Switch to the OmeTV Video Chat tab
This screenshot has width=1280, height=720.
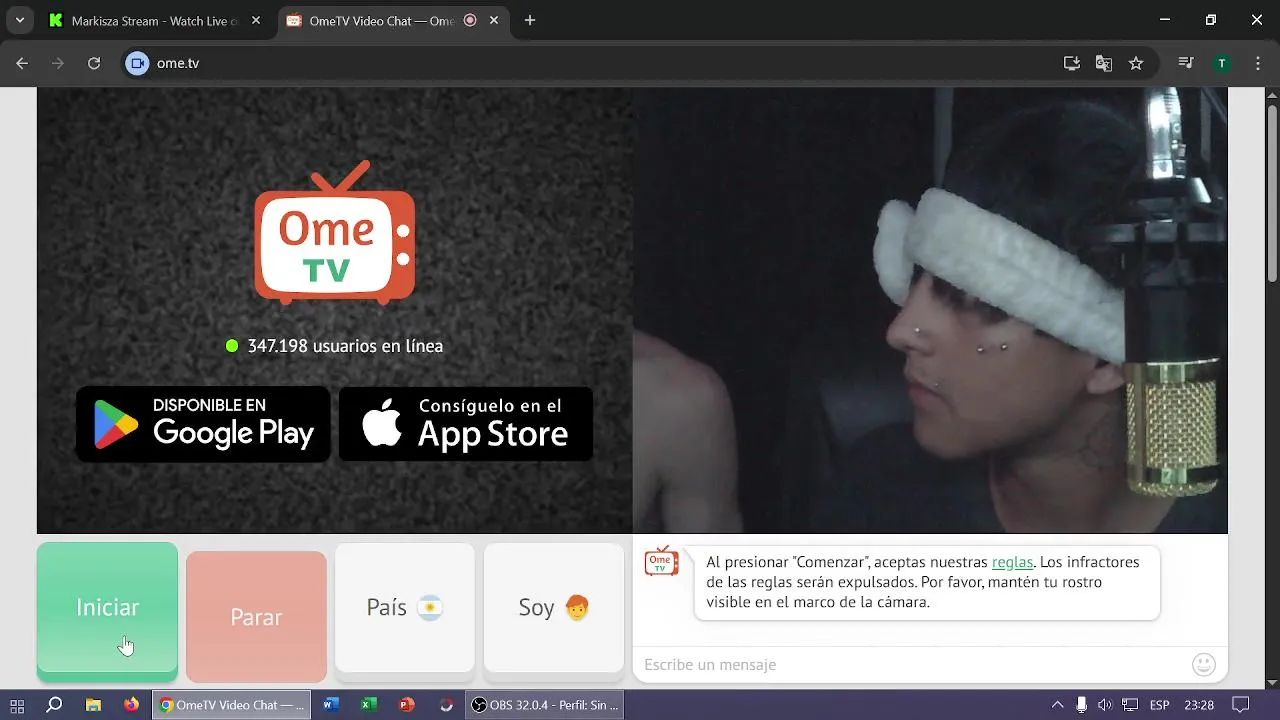392,20
